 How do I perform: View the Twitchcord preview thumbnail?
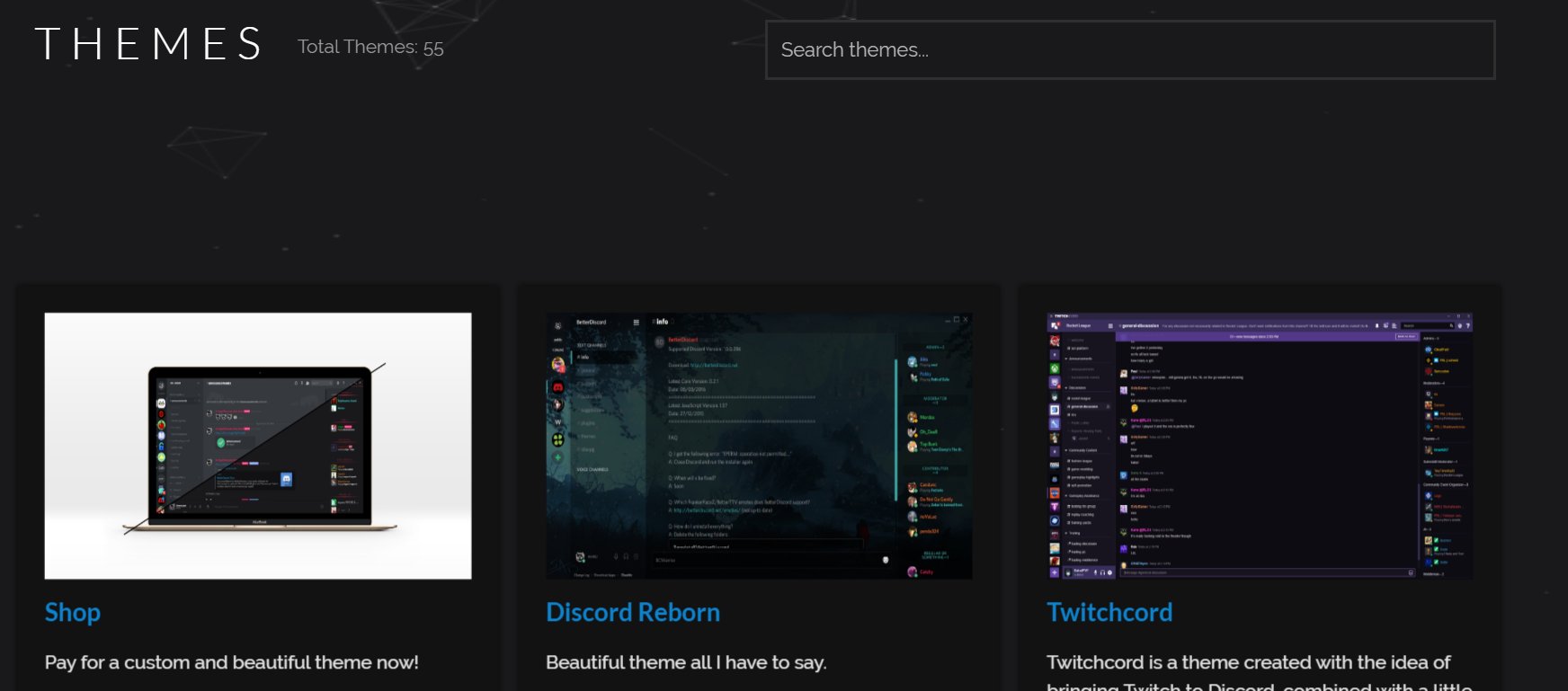[1260, 446]
